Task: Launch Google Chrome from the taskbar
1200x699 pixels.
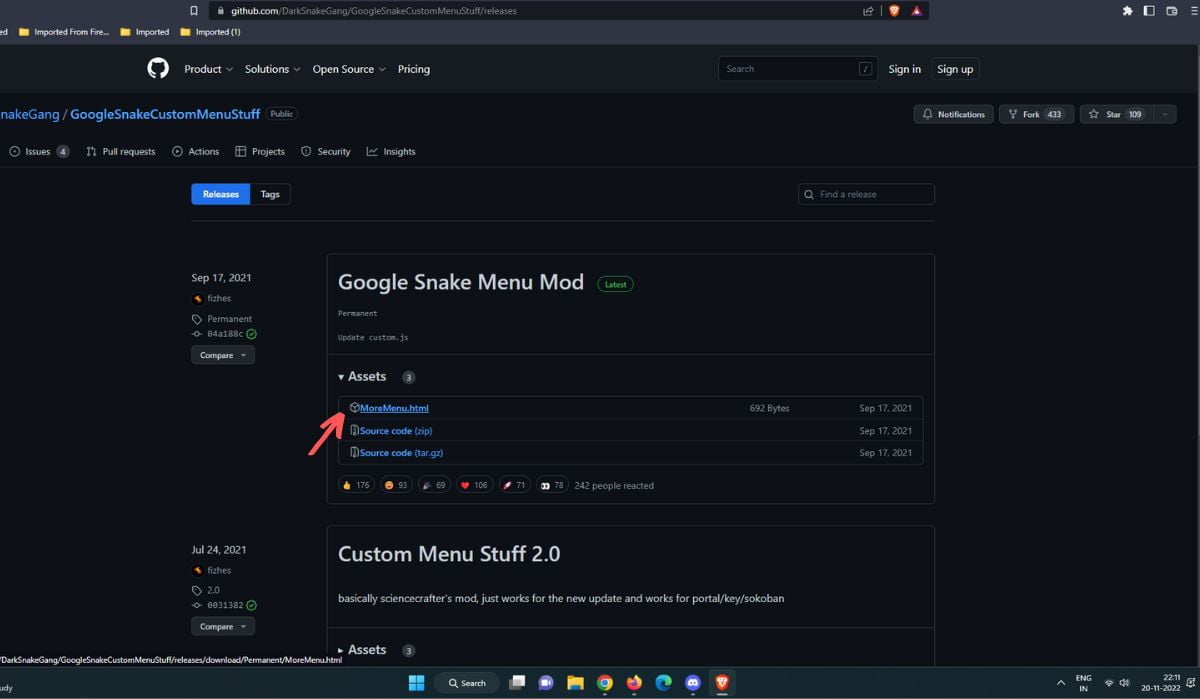Action: click(x=604, y=682)
